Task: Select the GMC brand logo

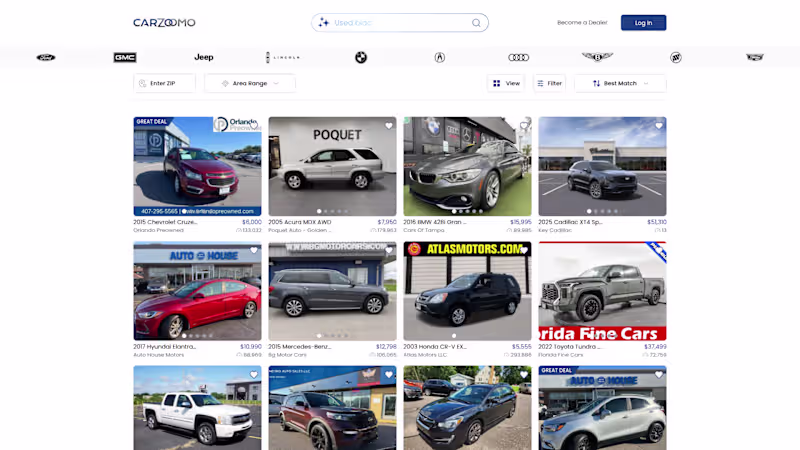Action: coord(125,57)
